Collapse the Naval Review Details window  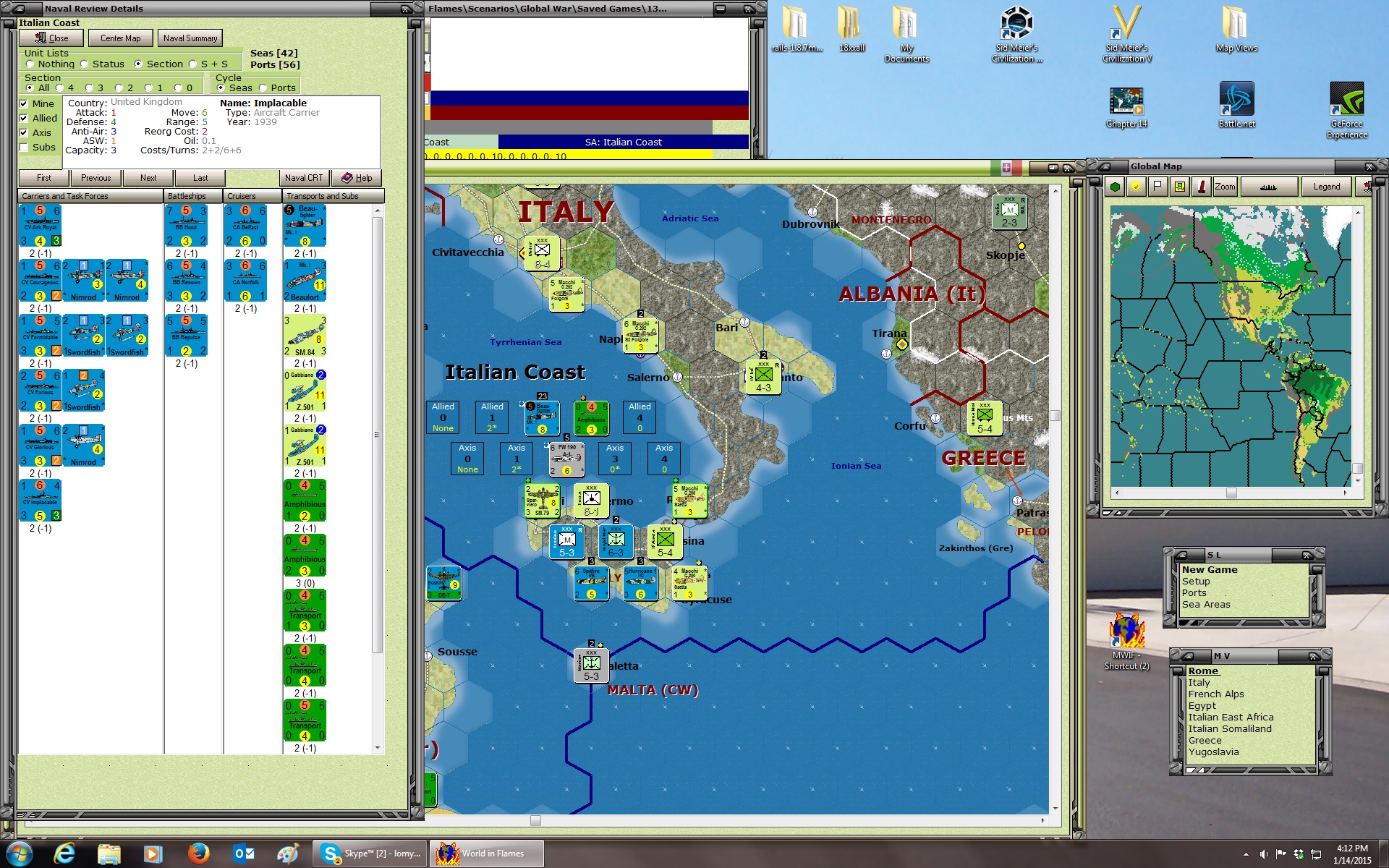[18, 9]
